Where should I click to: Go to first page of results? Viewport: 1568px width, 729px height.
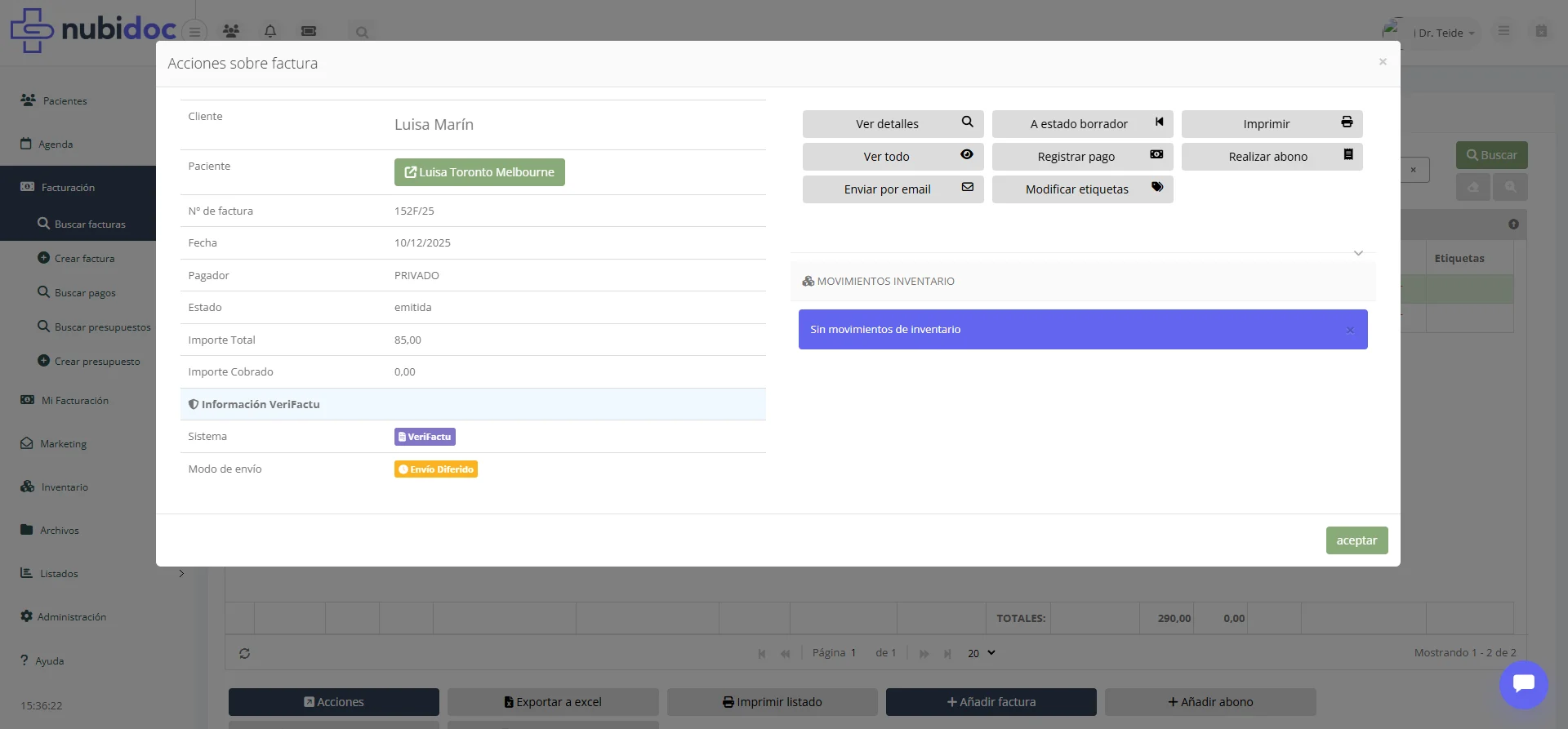762,653
